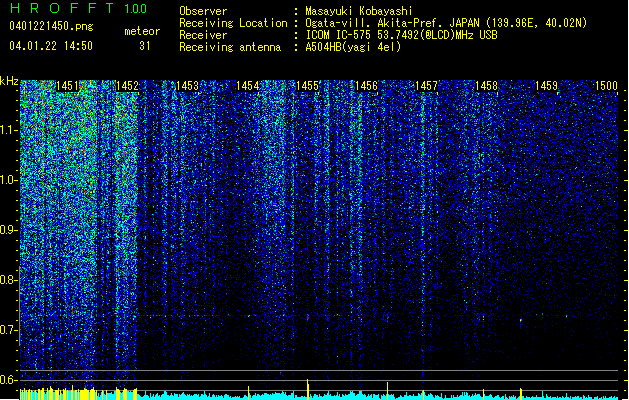This screenshot has height=400, width=629.
Task: Click the 1456 time marker
Action: point(366,86)
